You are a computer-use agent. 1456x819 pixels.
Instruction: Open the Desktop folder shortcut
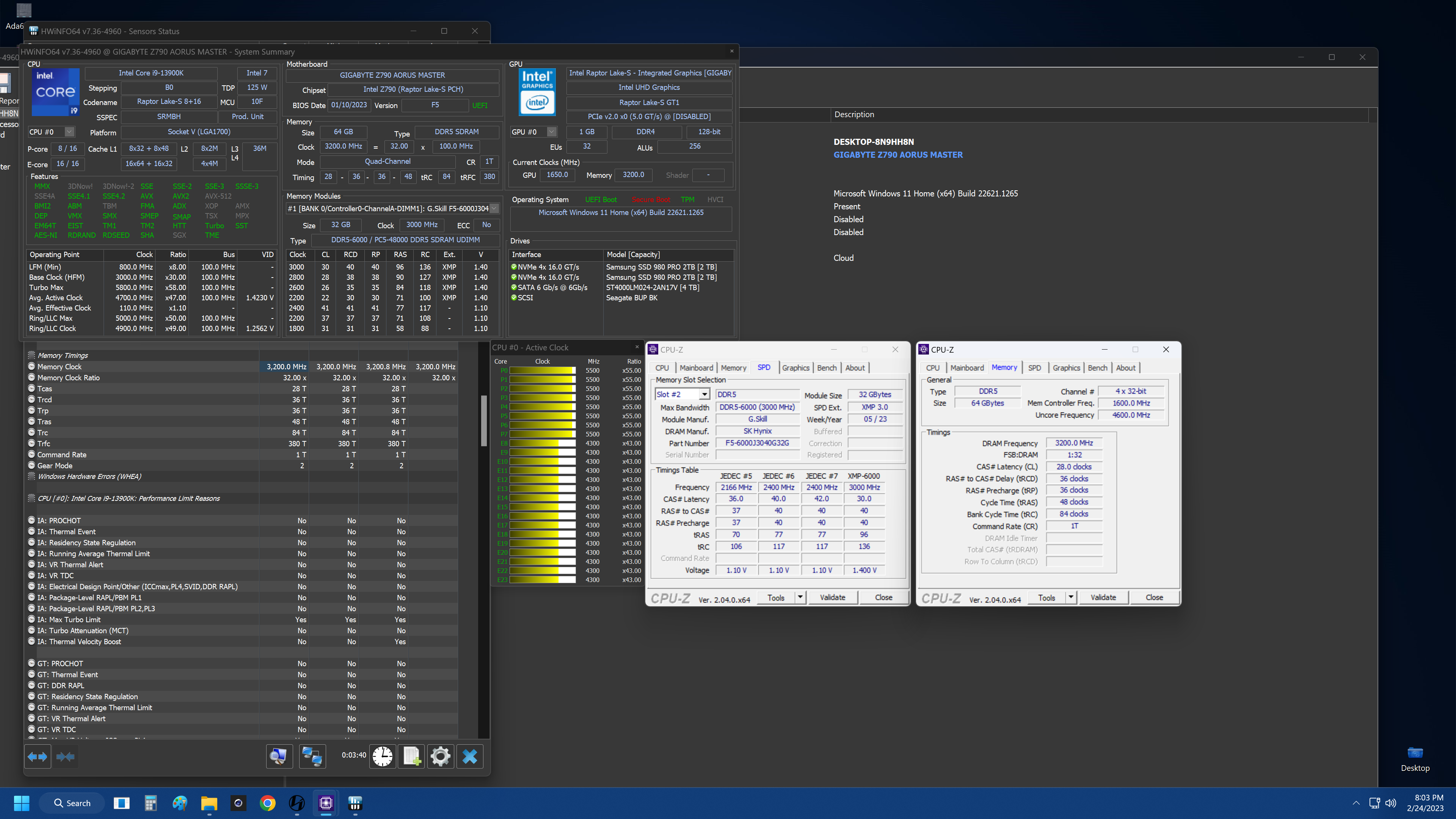[x=1415, y=758]
